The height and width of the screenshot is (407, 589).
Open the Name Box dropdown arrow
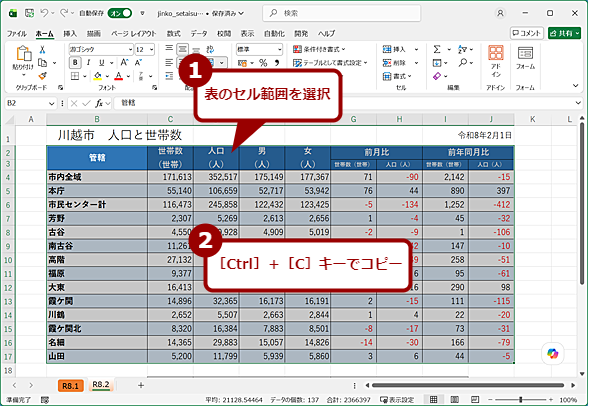(51, 103)
